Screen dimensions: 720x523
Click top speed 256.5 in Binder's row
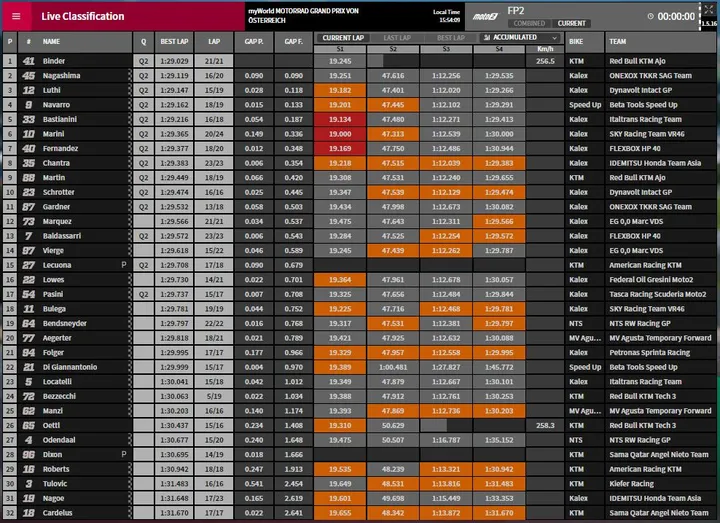(545, 61)
